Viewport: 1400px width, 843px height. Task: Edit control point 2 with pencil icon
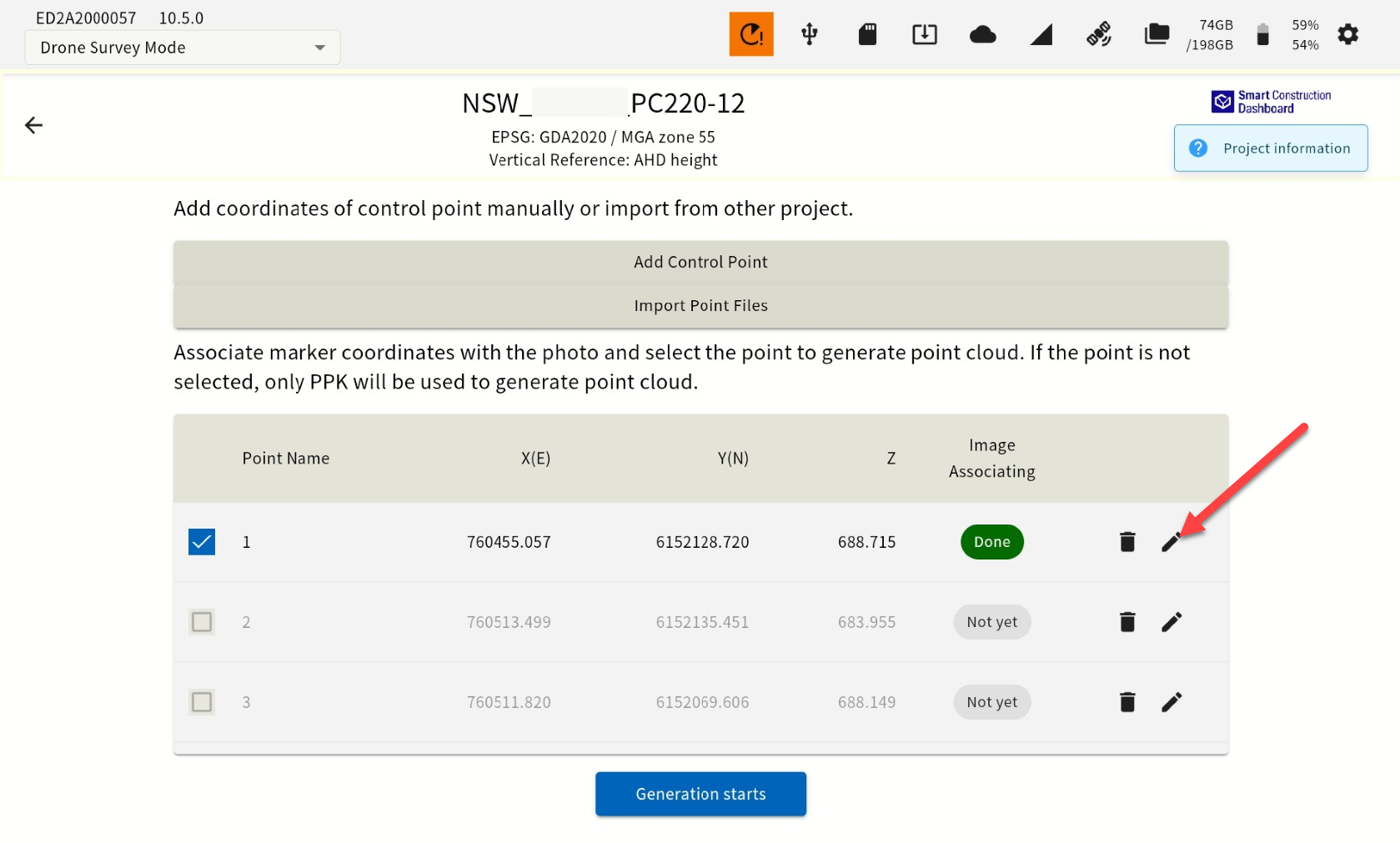1172,622
